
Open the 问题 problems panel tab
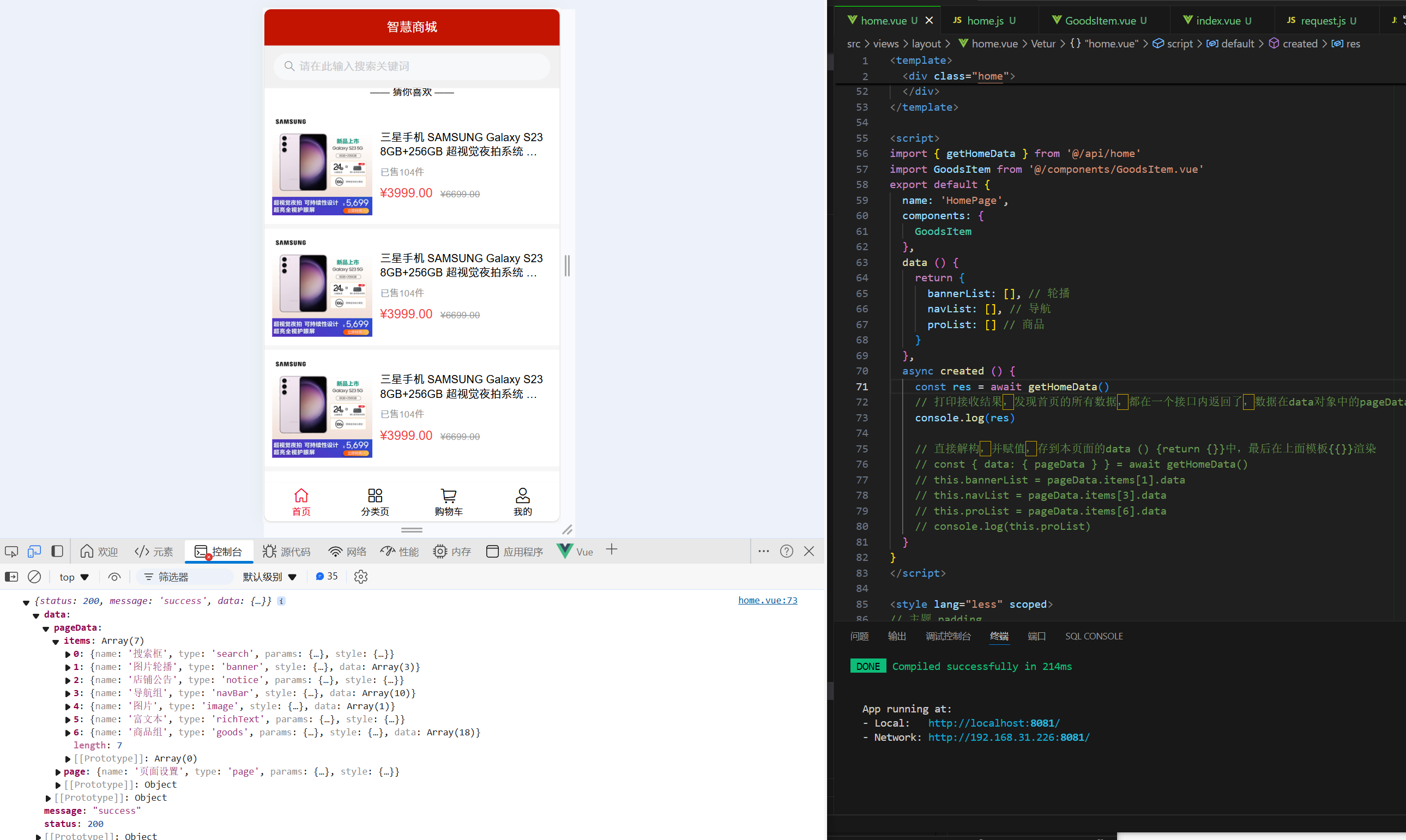pos(859,636)
